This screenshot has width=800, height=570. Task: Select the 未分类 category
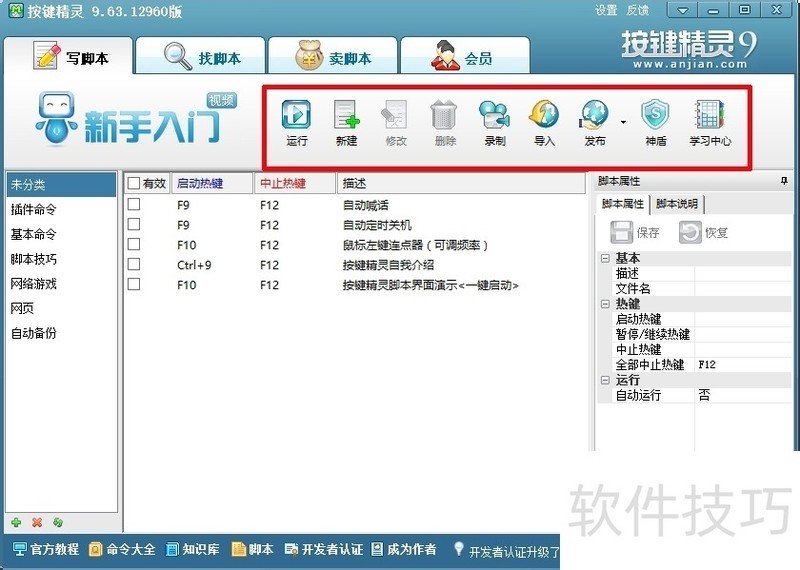click(x=61, y=184)
